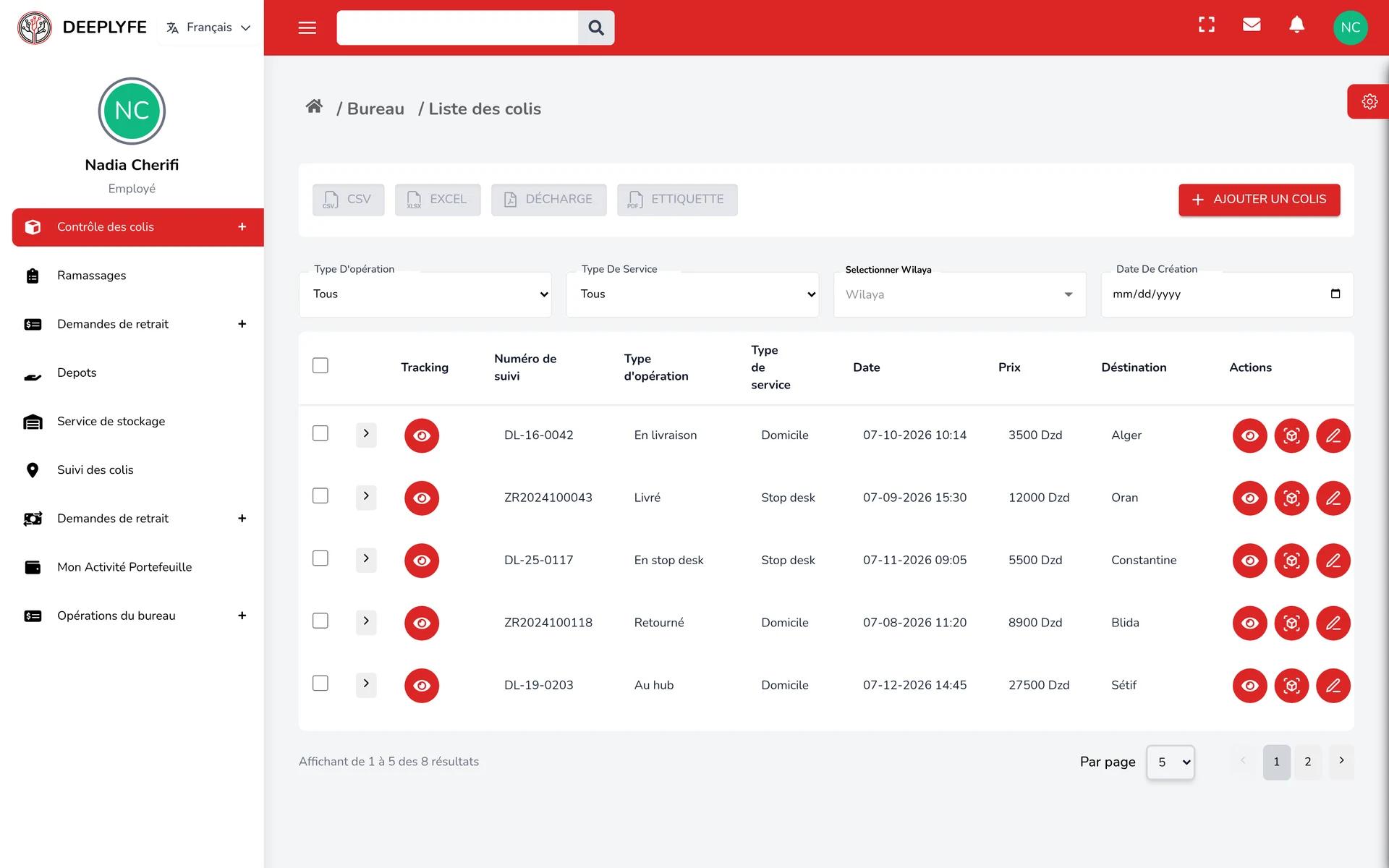Check the row ZR2024100118 checkbox
This screenshot has height=868, width=1389.
click(x=320, y=621)
